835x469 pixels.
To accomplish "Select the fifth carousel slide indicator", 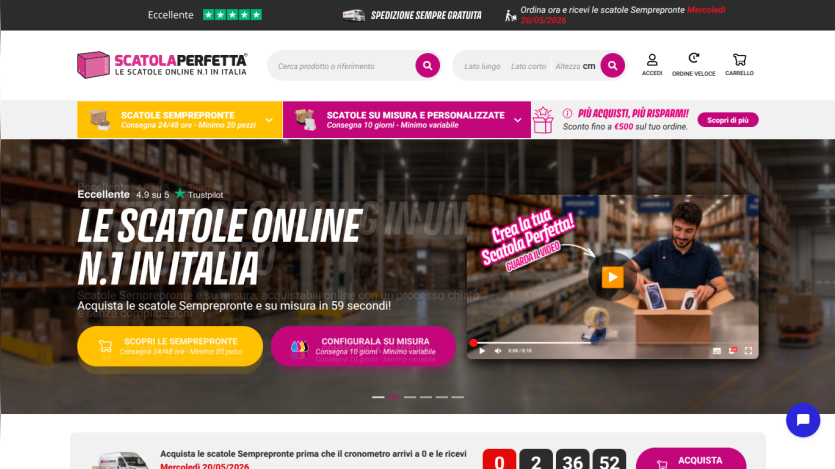I will point(442,397).
